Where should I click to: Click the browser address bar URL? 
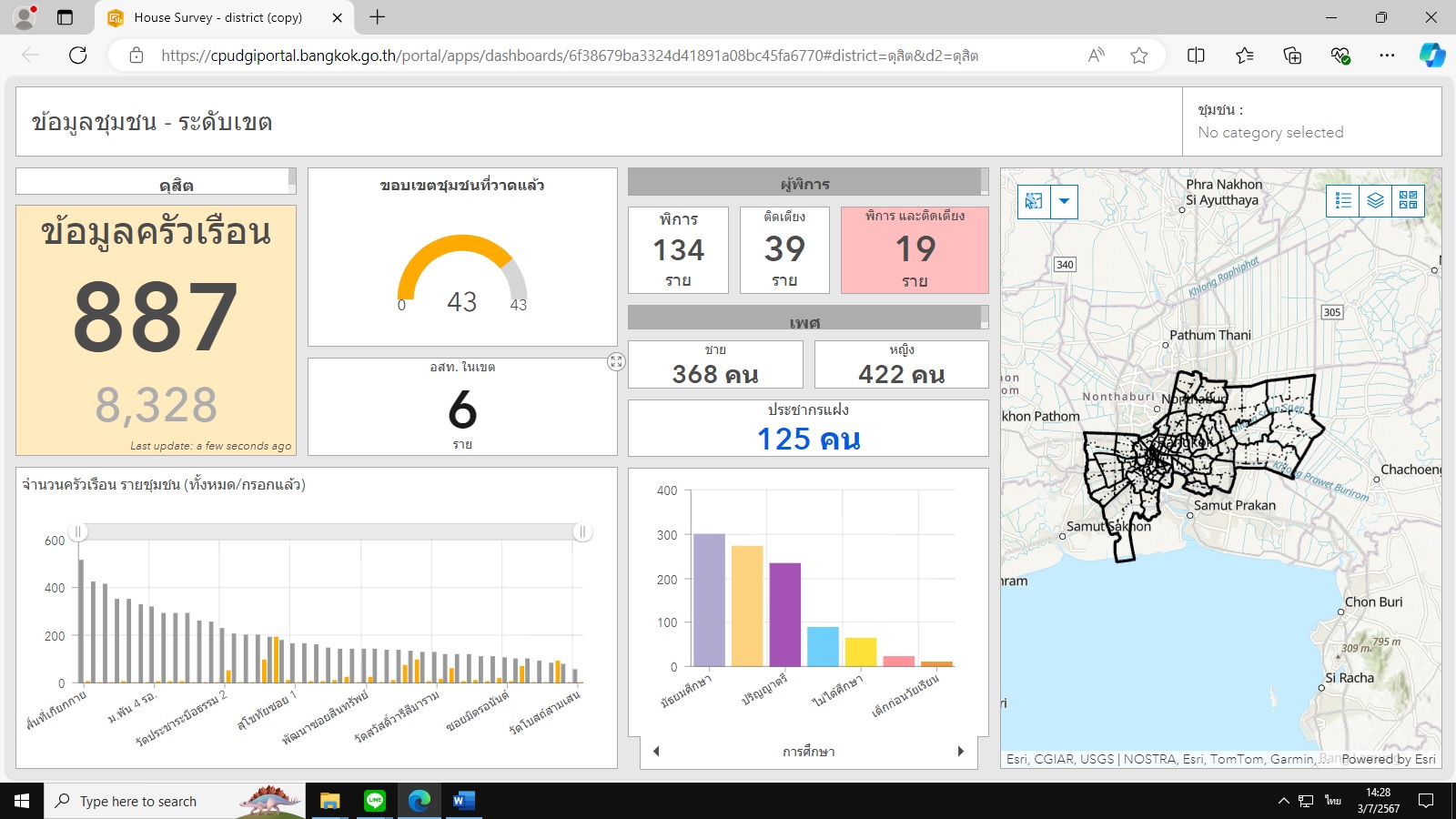point(569,56)
